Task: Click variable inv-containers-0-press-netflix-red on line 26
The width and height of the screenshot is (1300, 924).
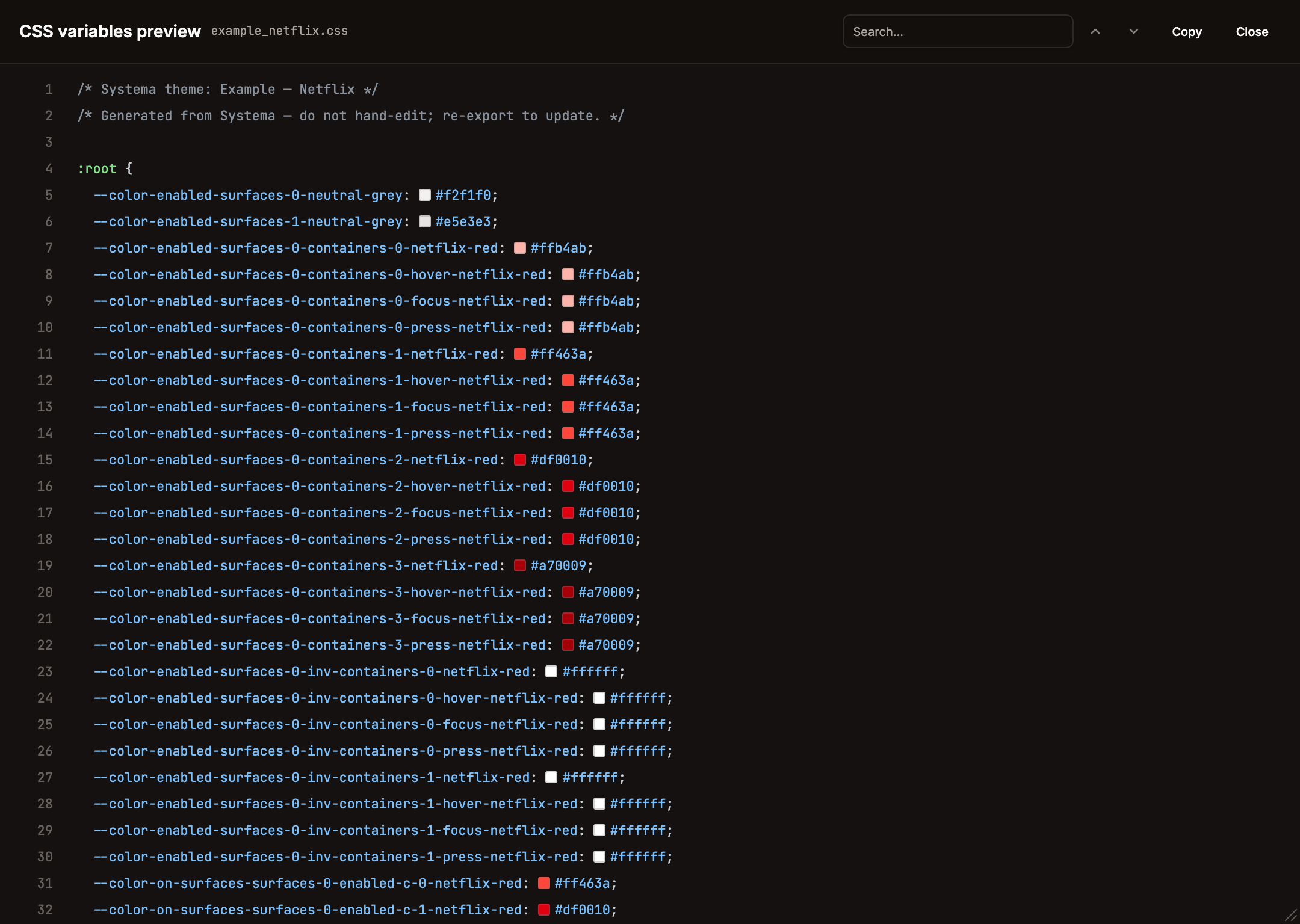Action: (335, 751)
